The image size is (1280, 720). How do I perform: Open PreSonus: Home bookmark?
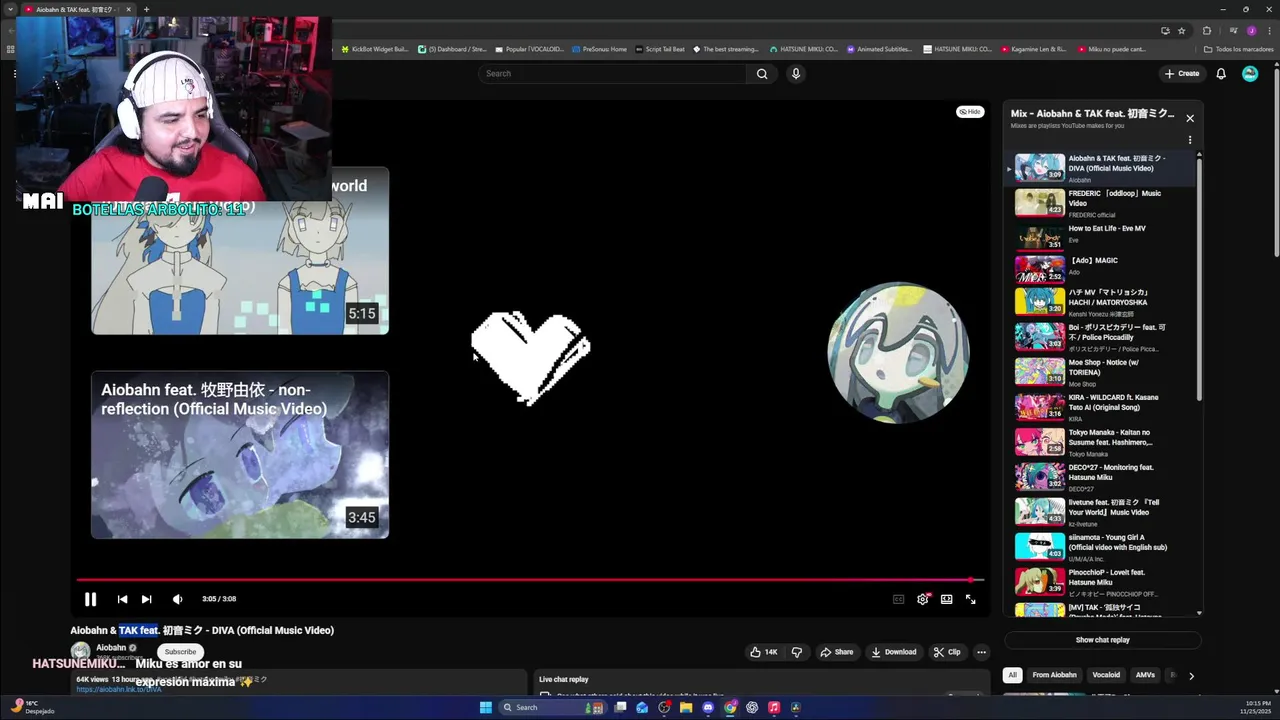(x=599, y=49)
